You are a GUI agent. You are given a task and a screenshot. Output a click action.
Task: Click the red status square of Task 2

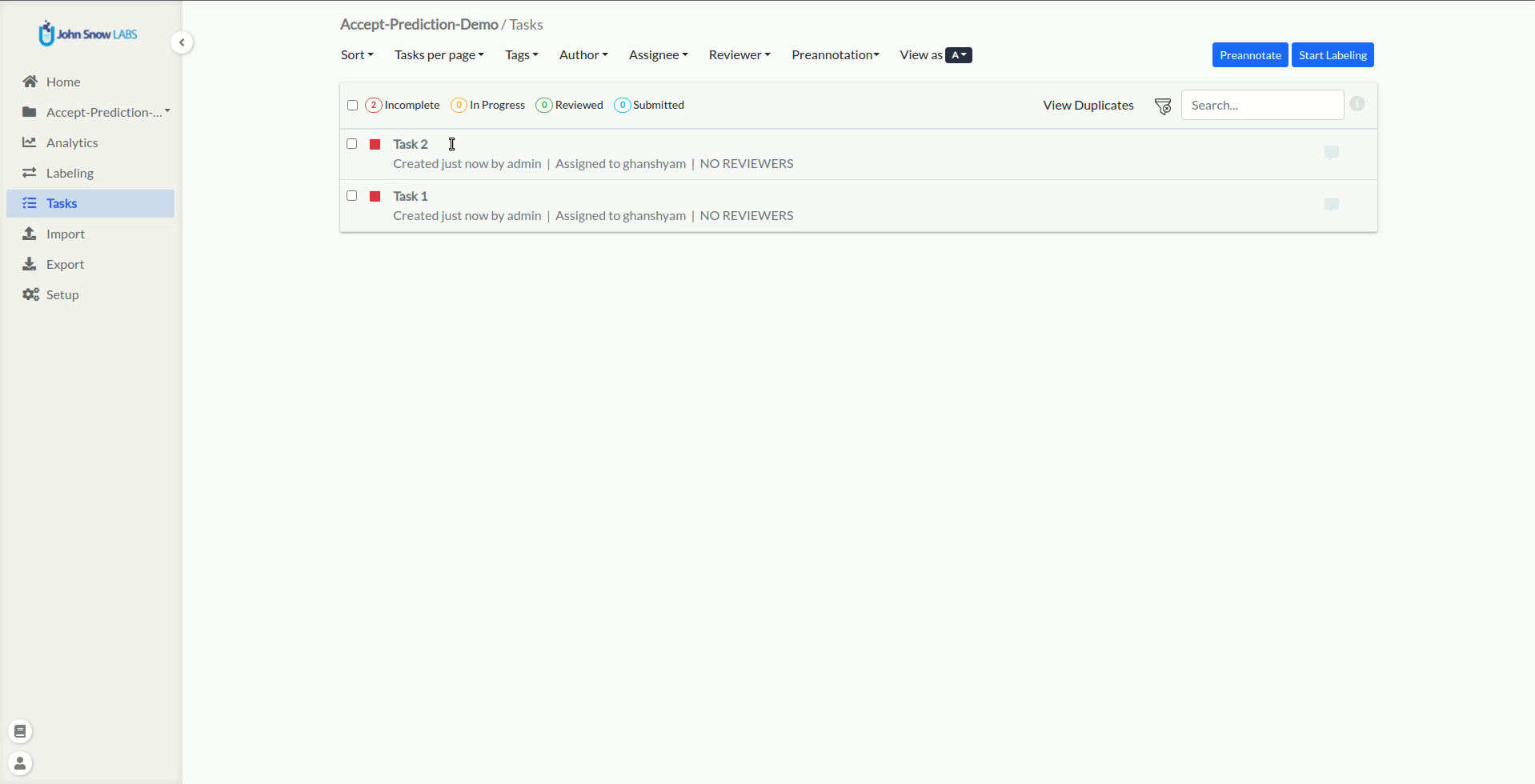pos(375,144)
